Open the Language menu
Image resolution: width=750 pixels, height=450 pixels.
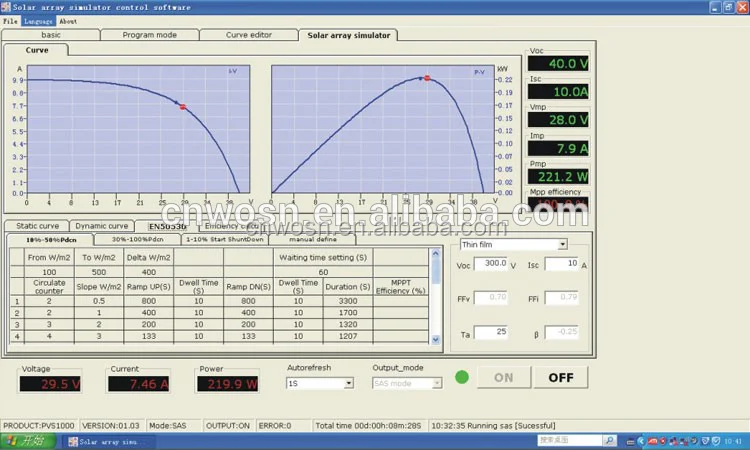click(38, 20)
